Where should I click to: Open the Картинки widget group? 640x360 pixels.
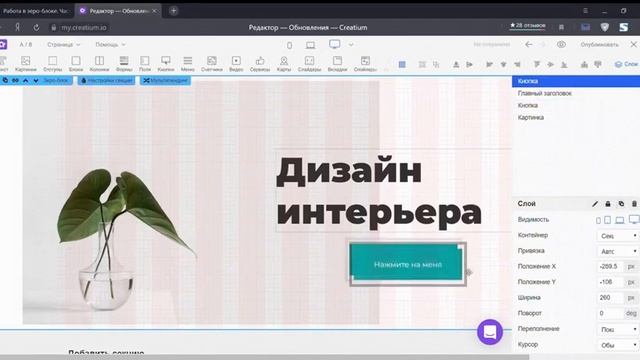(25, 64)
